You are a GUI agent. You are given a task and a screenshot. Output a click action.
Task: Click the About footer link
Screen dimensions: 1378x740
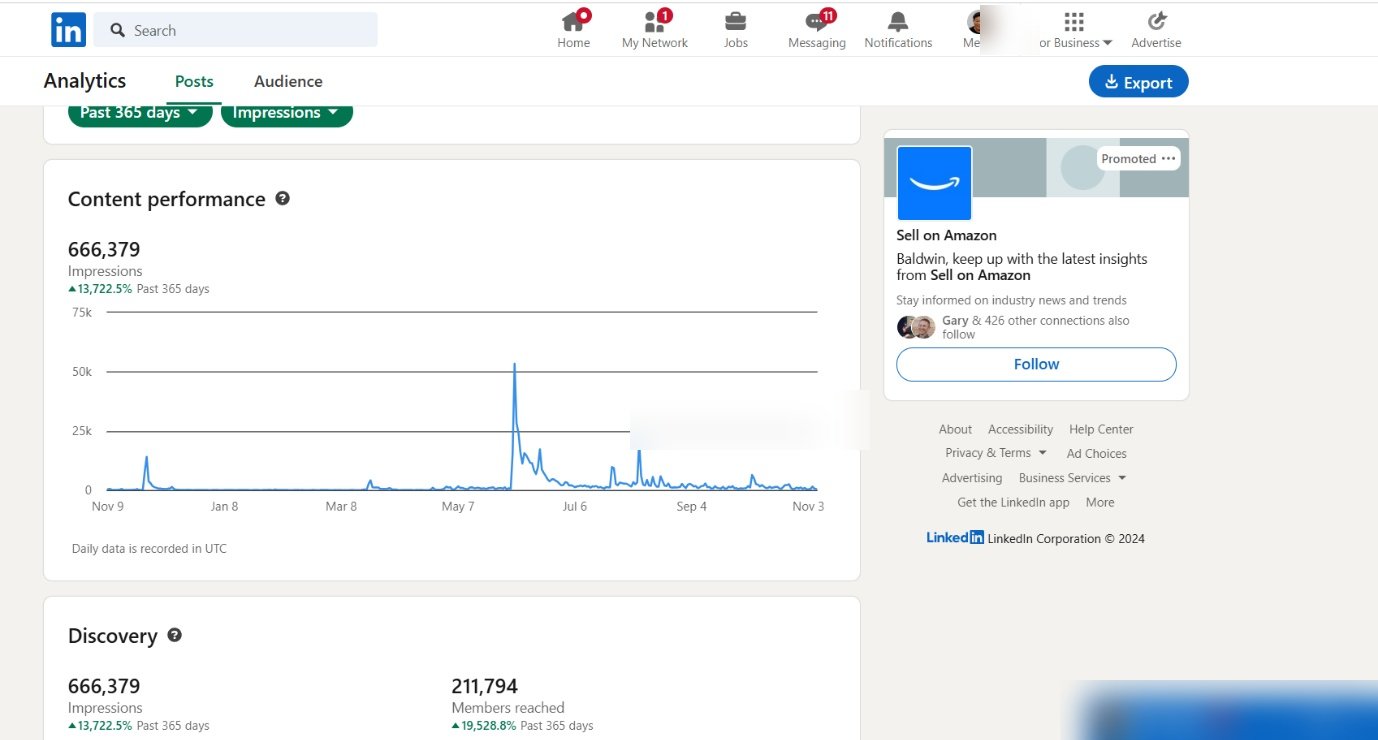[x=955, y=429]
